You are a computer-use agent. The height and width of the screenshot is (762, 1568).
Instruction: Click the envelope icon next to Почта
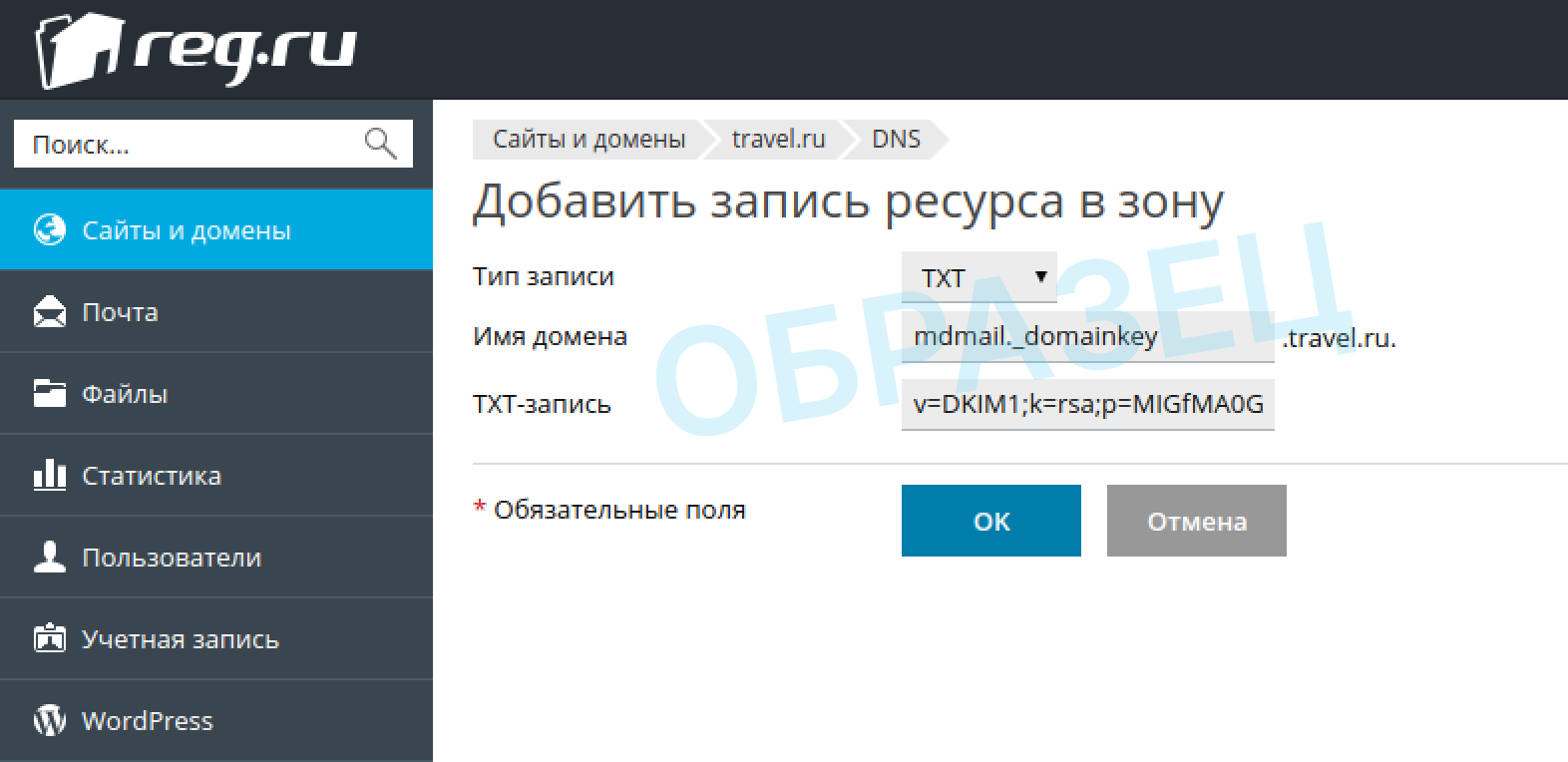pyautogui.click(x=50, y=312)
